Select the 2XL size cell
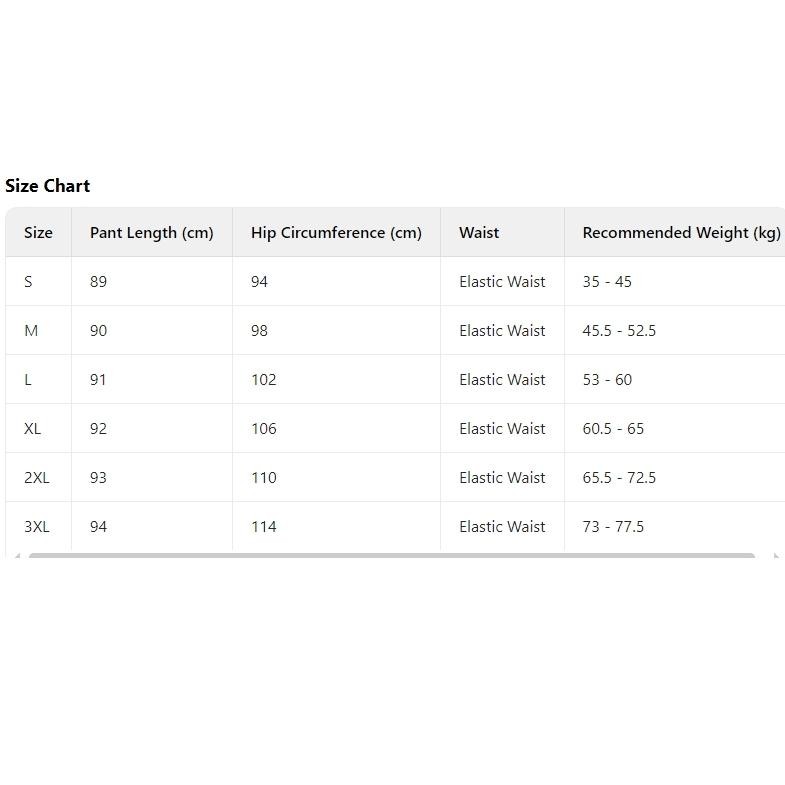Image resolution: width=785 pixels, height=785 pixels. (x=38, y=478)
